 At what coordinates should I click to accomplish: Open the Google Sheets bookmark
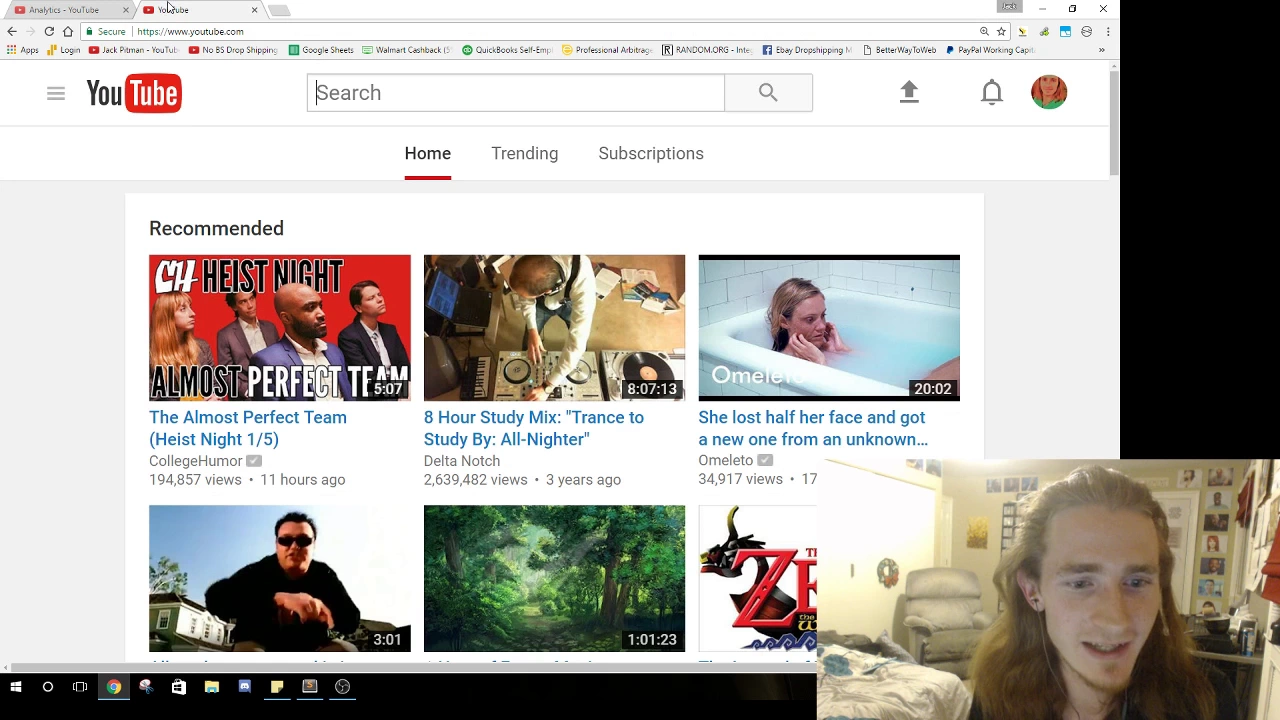pyautogui.click(x=321, y=50)
